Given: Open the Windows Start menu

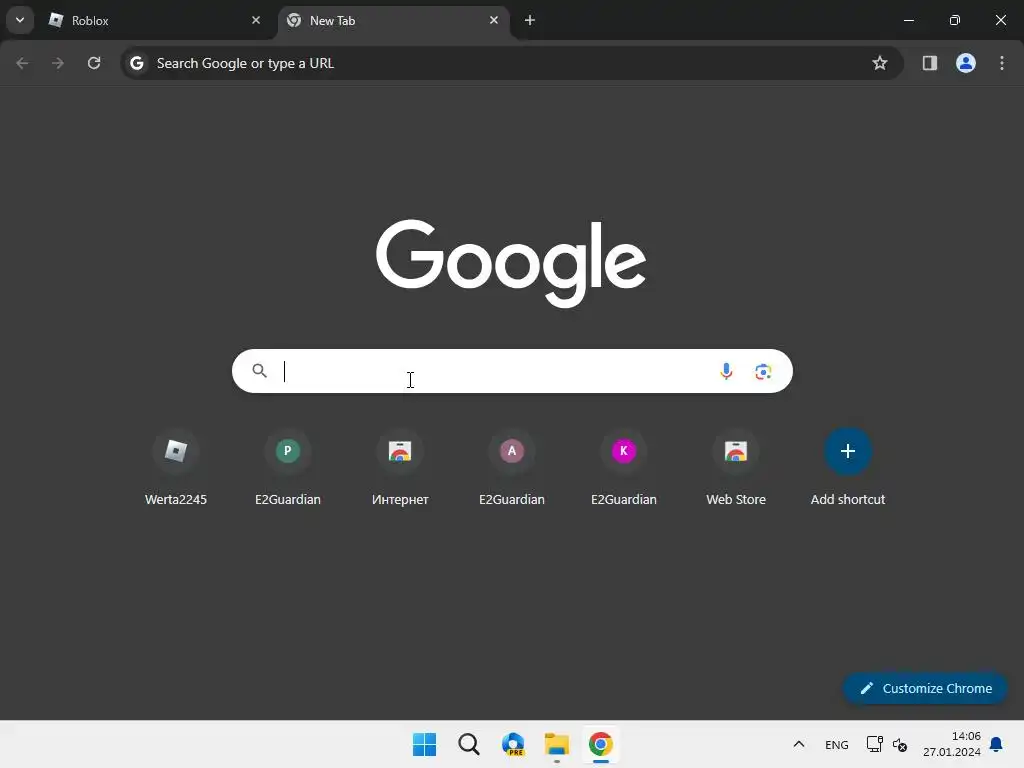Looking at the screenshot, I should click(424, 744).
